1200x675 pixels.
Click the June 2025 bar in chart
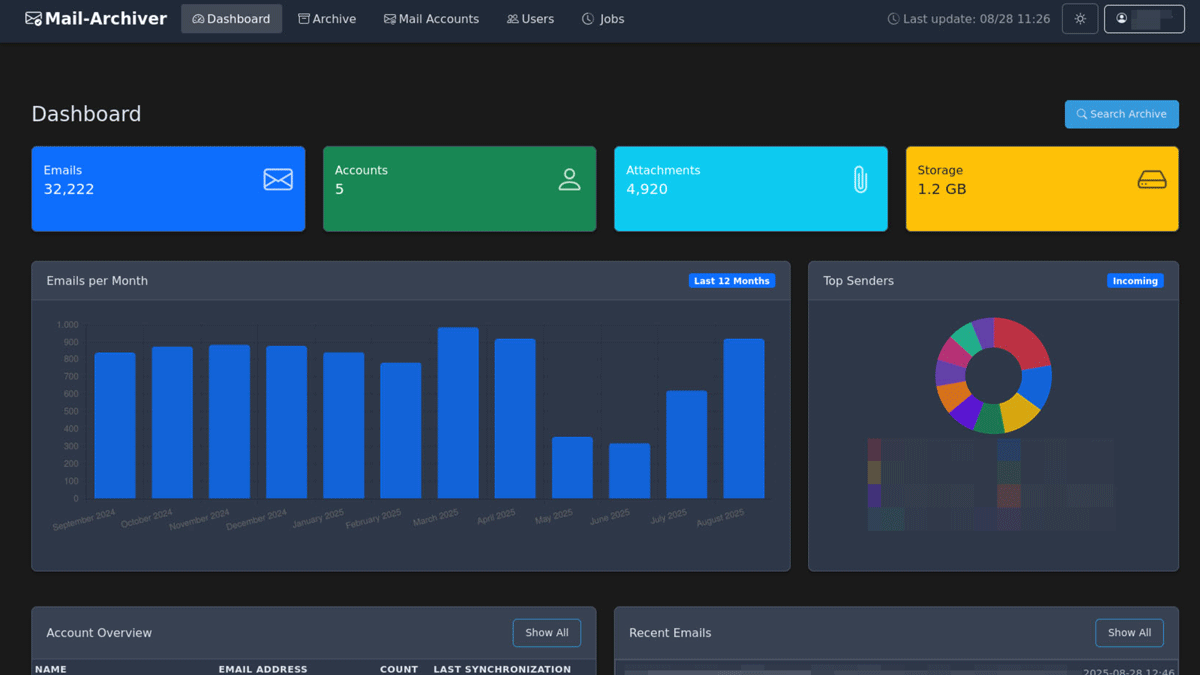point(629,471)
